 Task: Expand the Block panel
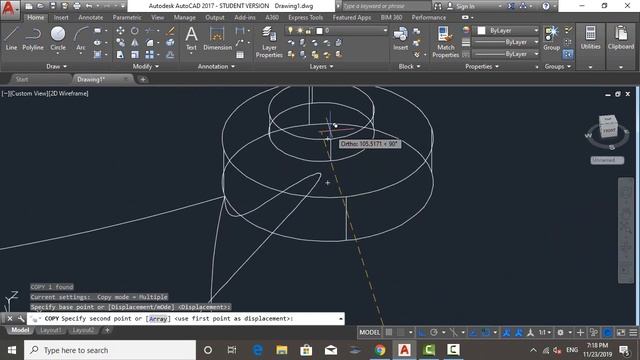click(x=409, y=66)
